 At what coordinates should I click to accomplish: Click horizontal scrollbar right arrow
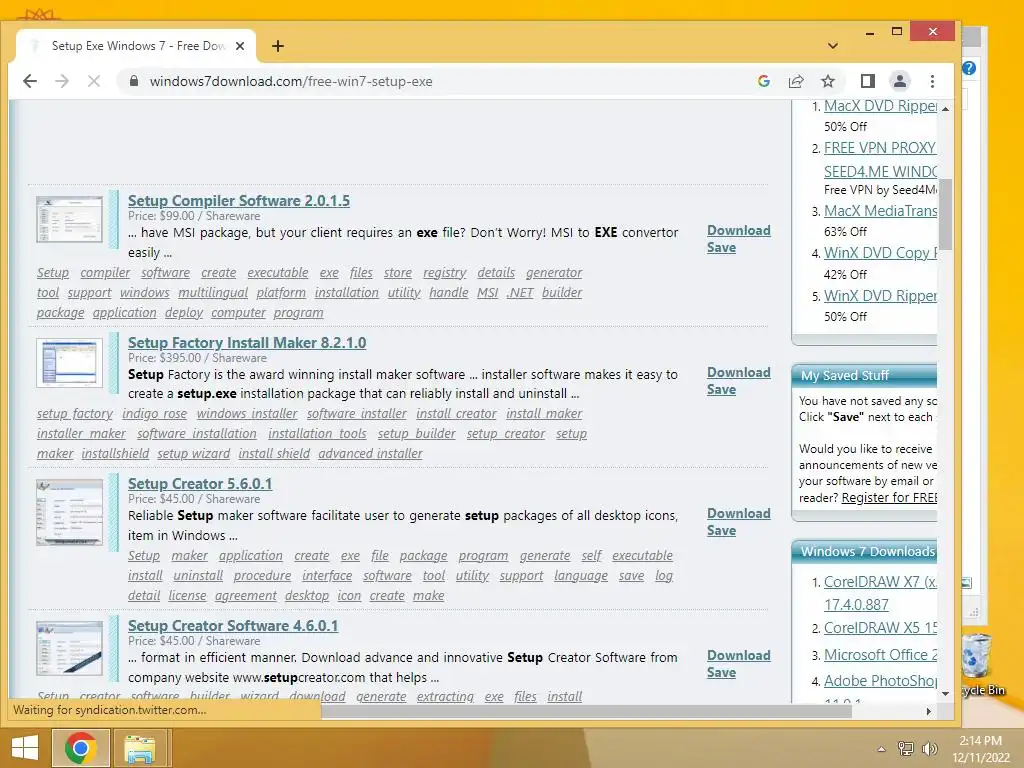pos(929,711)
